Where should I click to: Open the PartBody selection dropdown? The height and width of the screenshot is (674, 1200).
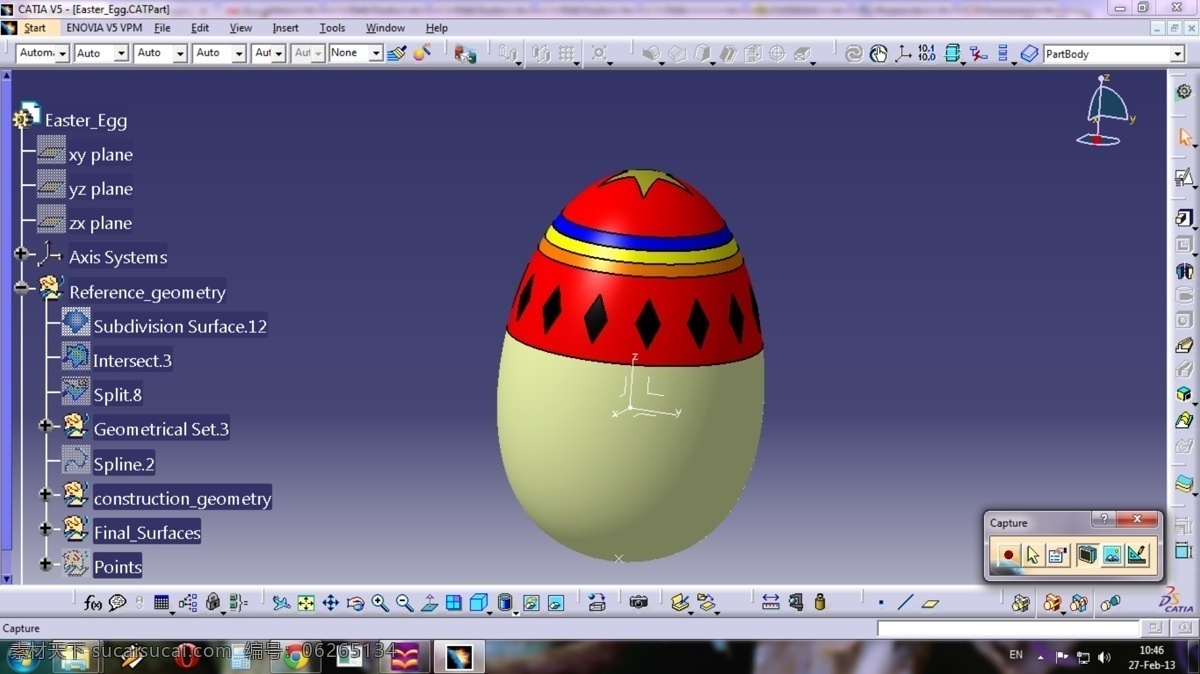[x=1177, y=54]
